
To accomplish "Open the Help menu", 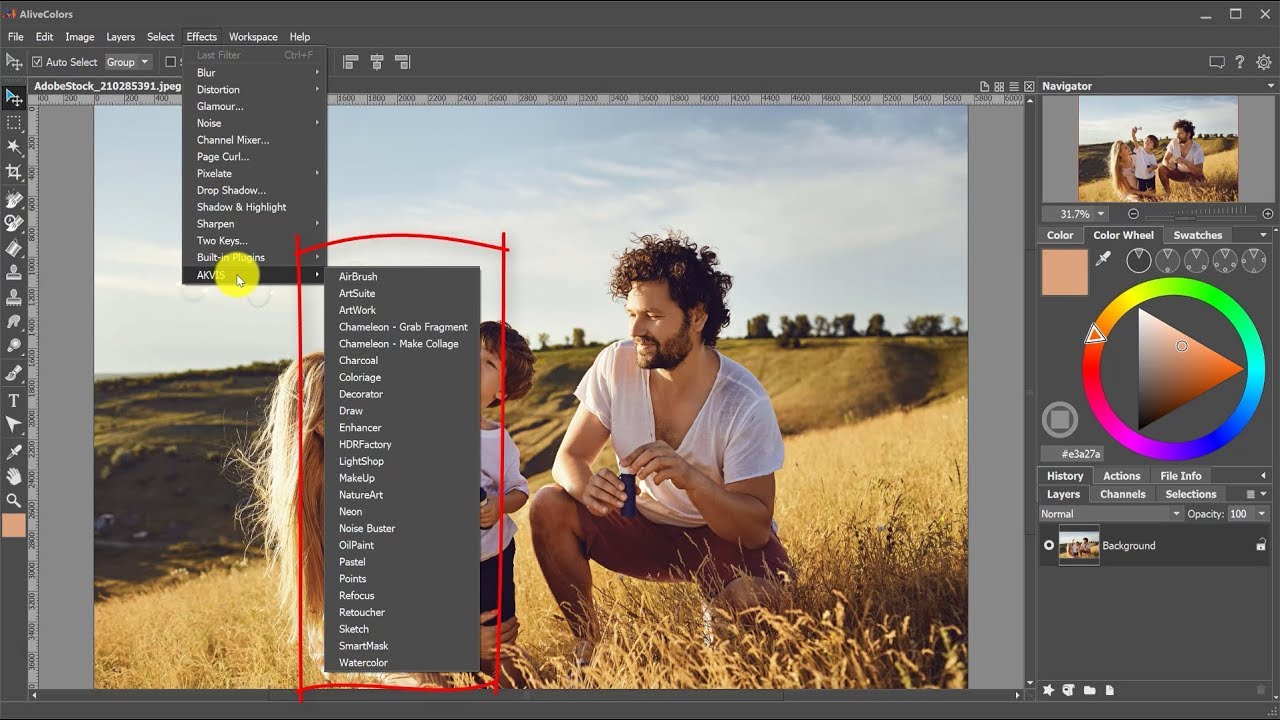I will tap(300, 37).
